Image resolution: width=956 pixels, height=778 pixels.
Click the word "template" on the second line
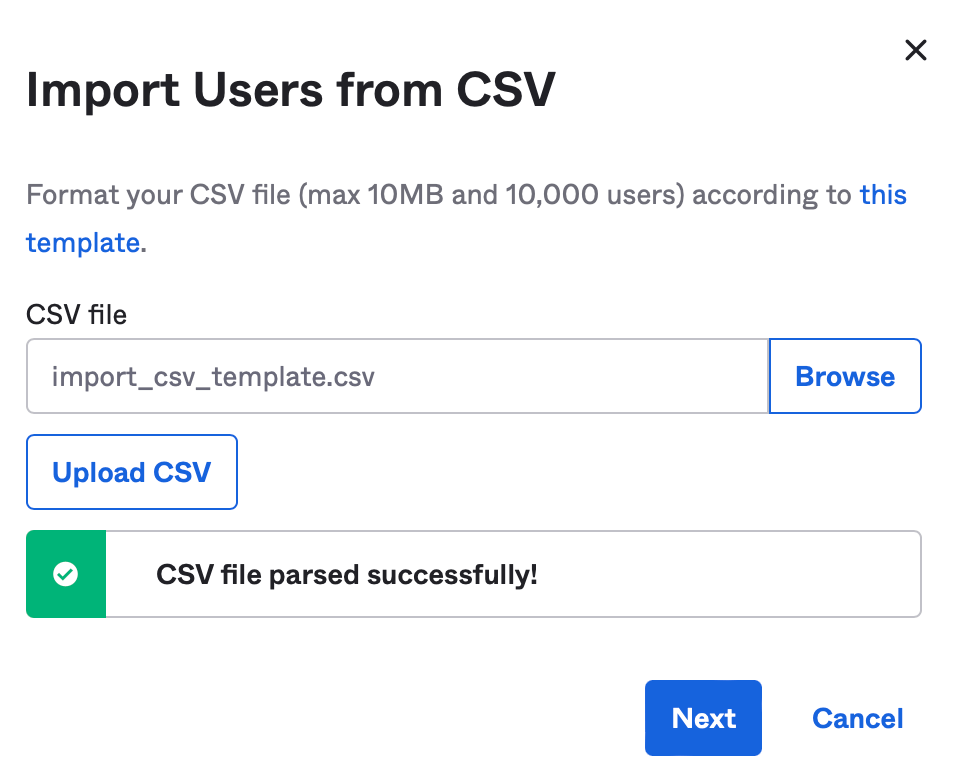(x=82, y=242)
